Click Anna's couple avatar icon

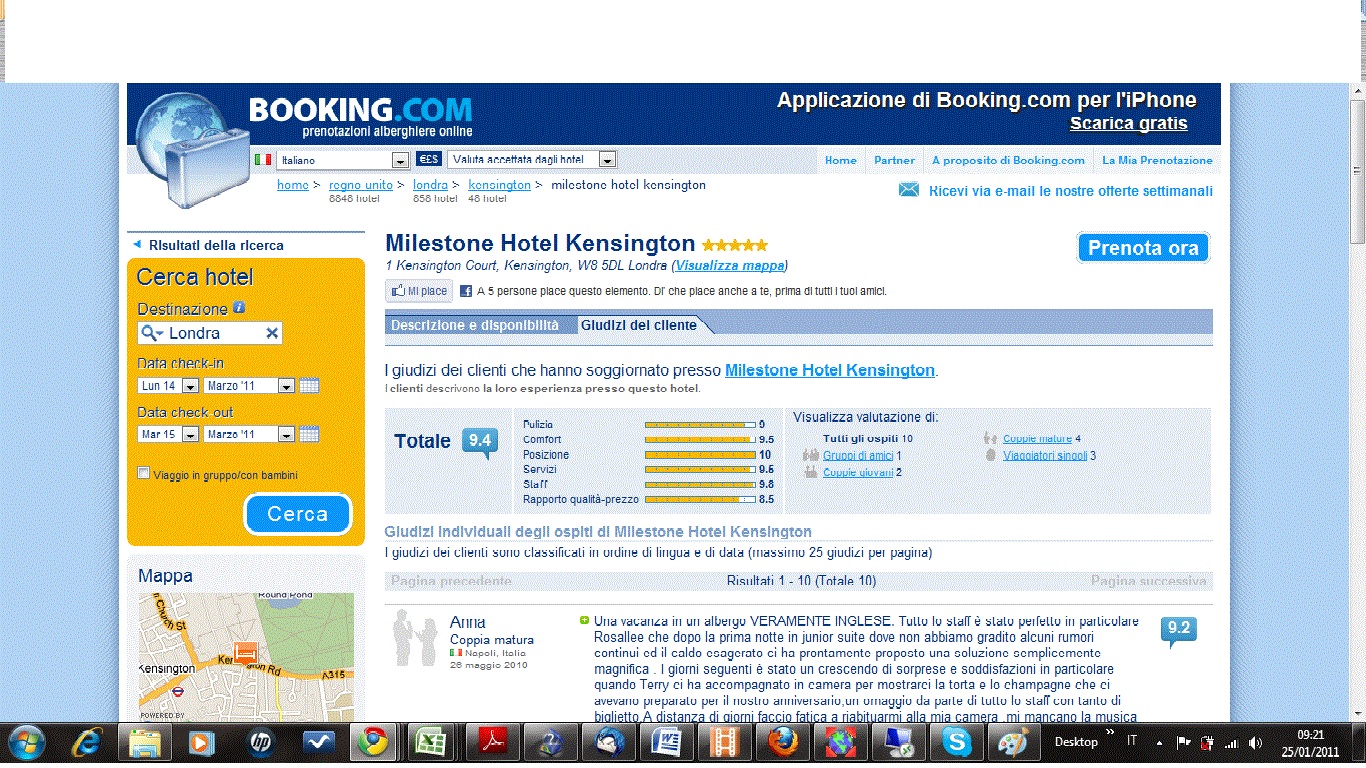click(x=415, y=637)
